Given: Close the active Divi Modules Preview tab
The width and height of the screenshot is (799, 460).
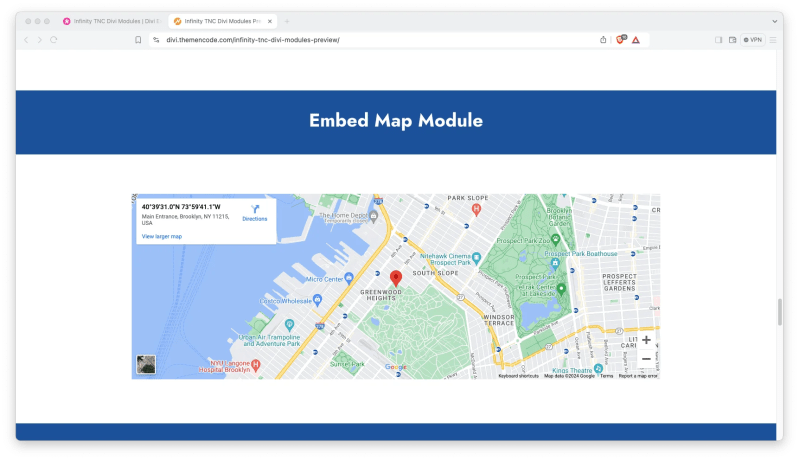Looking at the screenshot, I should coord(270,21).
